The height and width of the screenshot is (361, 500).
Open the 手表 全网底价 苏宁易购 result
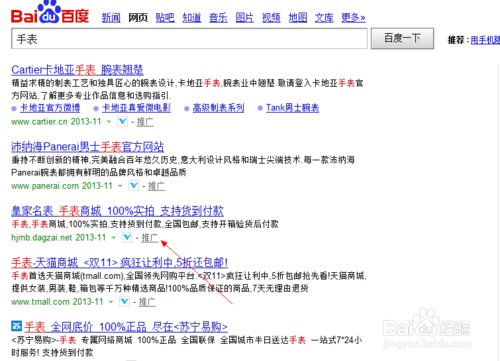(x=126, y=327)
